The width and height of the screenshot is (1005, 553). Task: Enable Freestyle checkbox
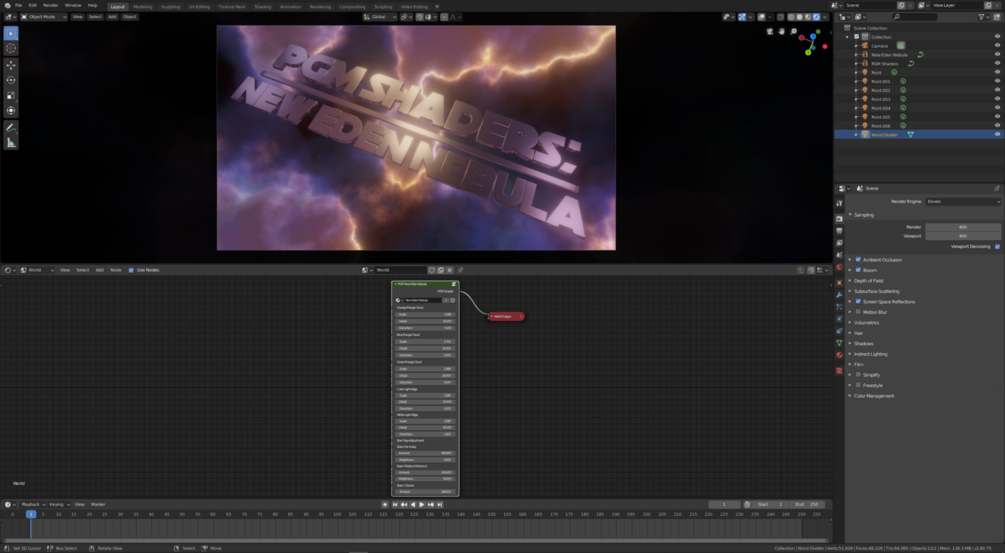858,385
